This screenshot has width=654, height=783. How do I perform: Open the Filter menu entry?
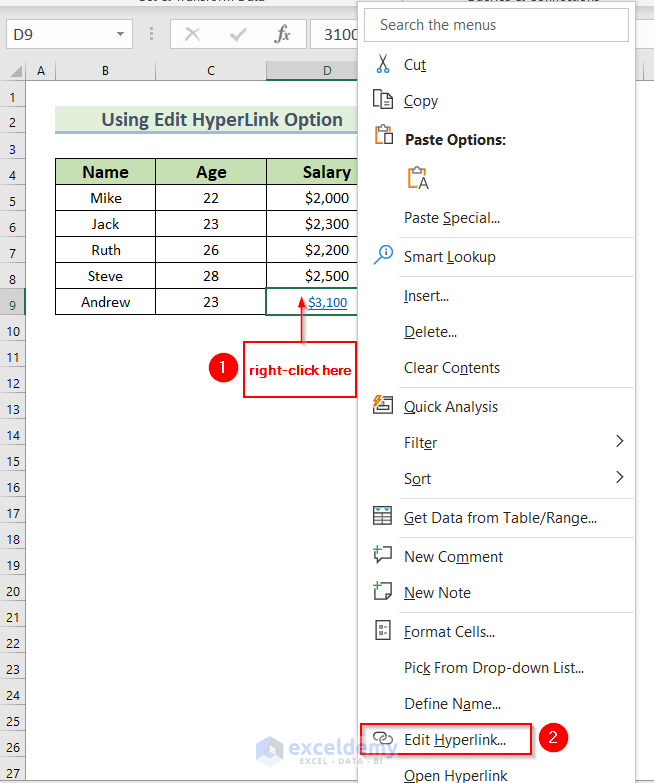point(497,442)
